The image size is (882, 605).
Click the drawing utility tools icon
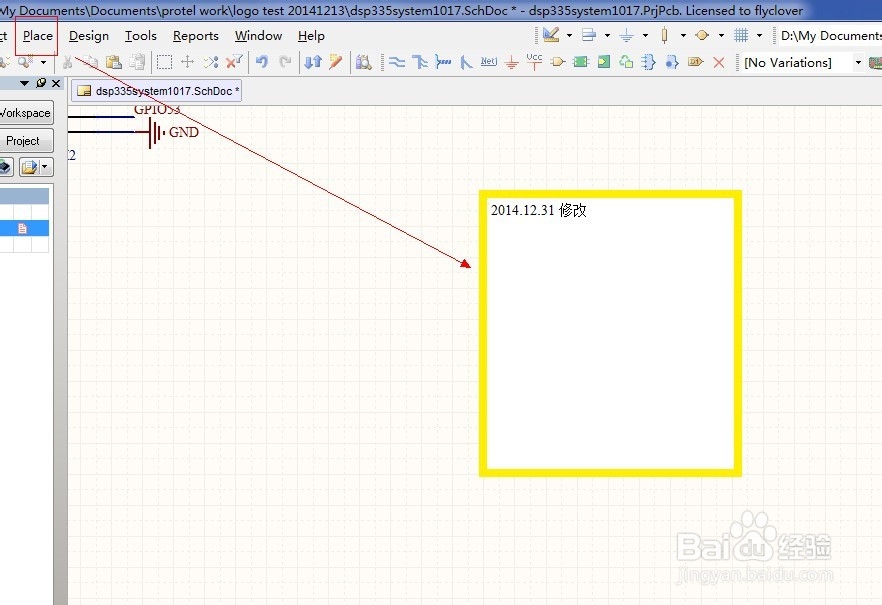(x=551, y=35)
